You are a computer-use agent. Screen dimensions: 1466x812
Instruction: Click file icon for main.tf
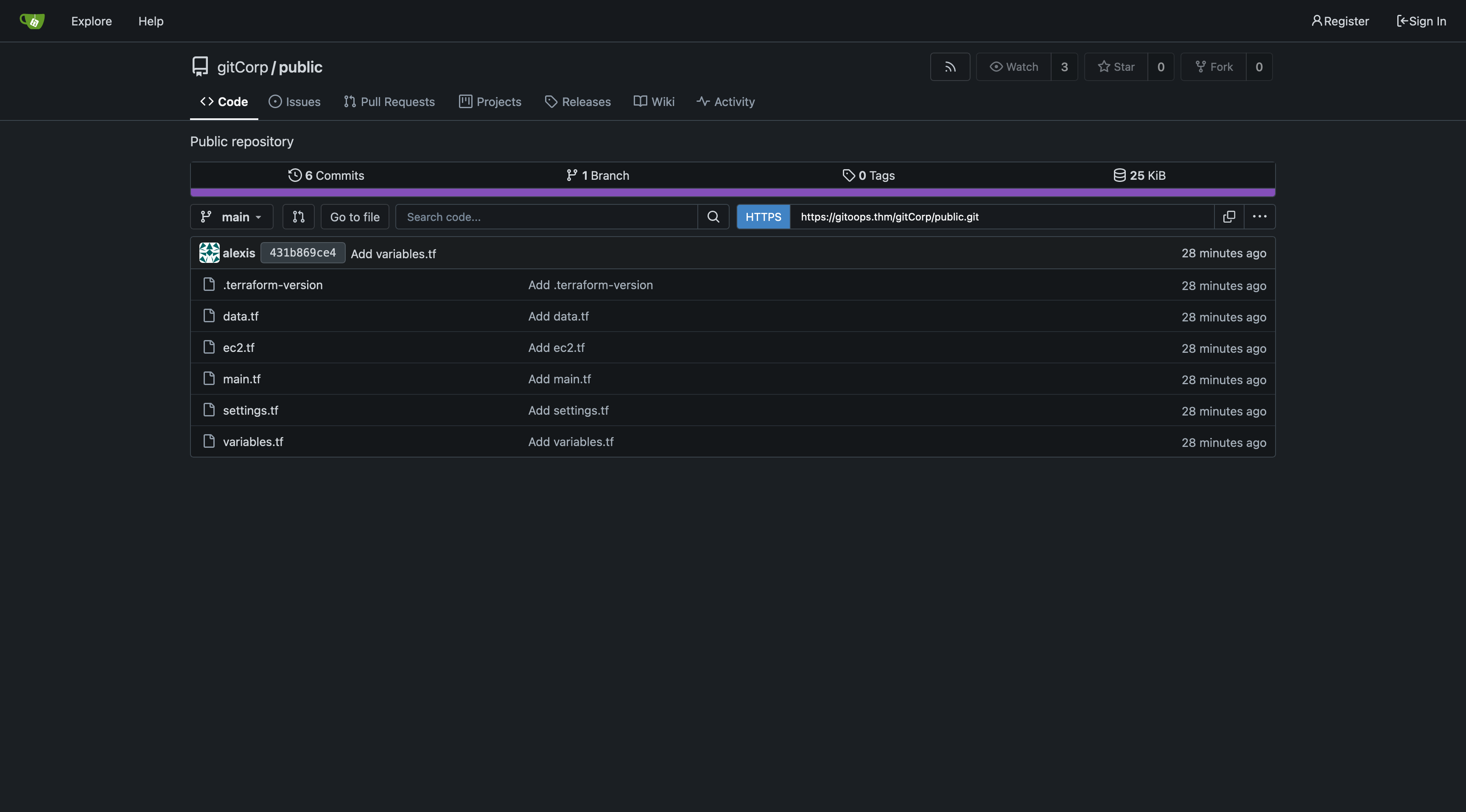(x=210, y=378)
